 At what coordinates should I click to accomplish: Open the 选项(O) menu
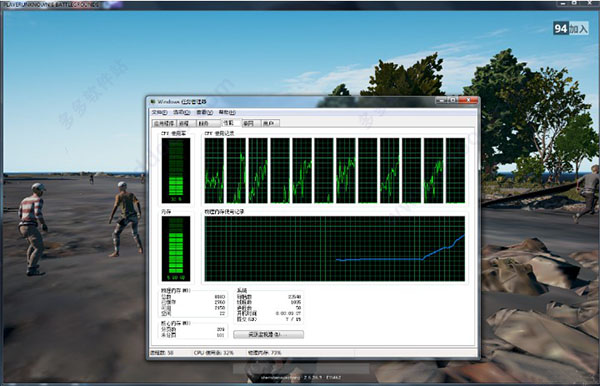pos(181,112)
